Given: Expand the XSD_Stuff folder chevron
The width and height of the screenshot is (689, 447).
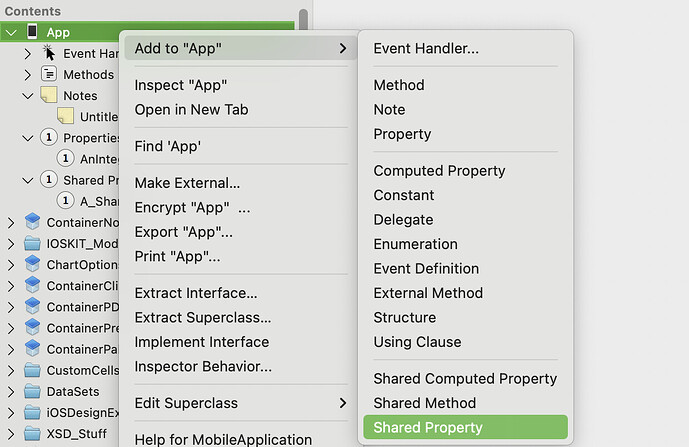Looking at the screenshot, I should point(11,434).
